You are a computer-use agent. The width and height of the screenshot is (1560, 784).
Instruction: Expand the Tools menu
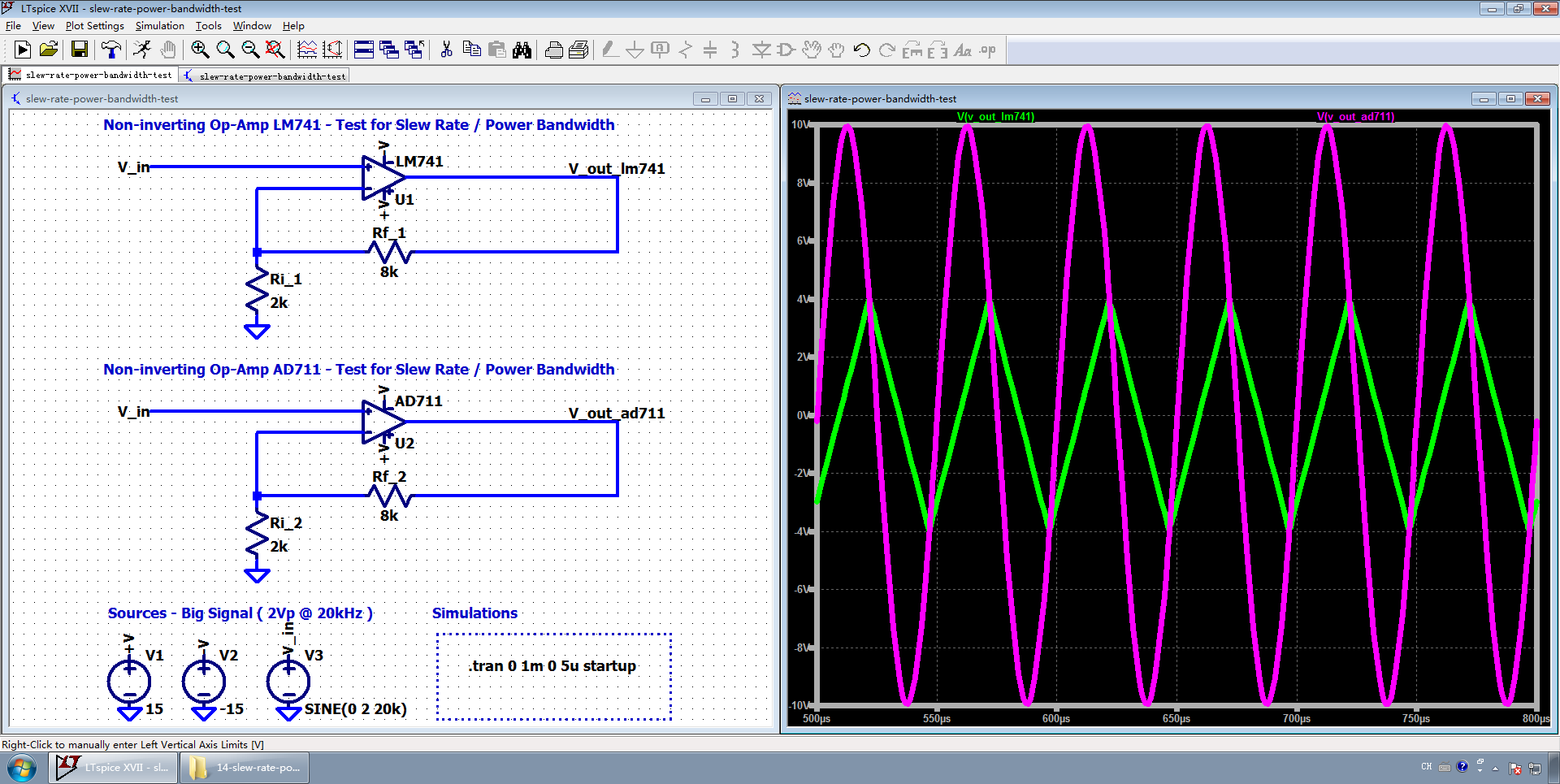click(208, 26)
